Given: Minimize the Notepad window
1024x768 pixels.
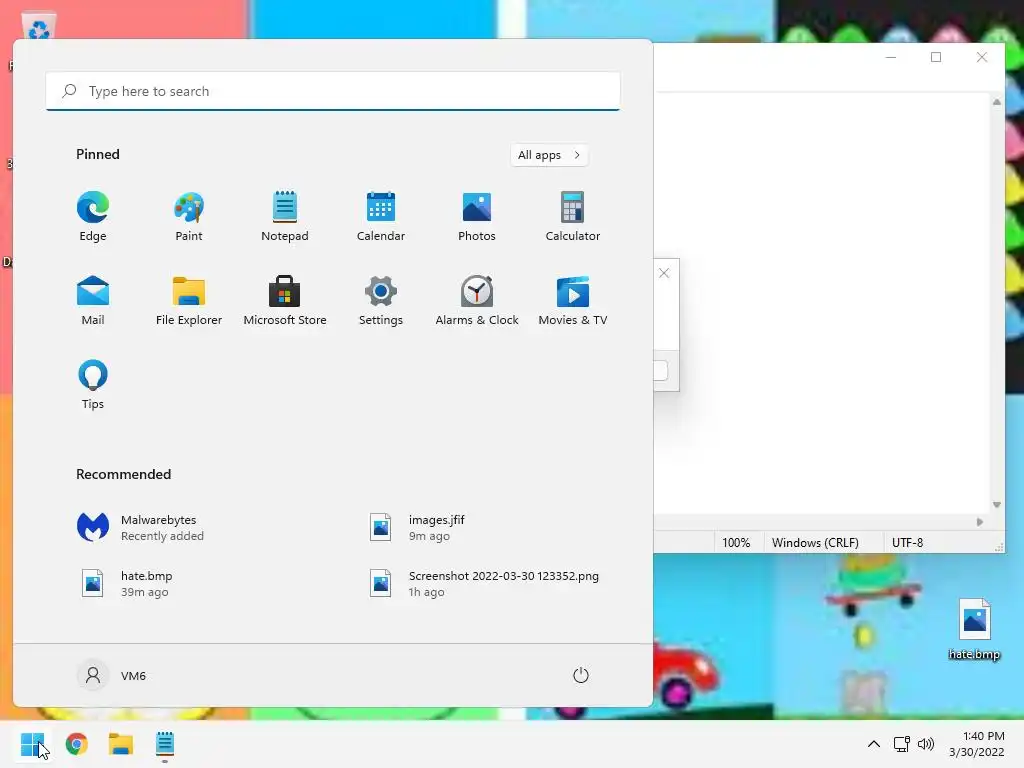Looking at the screenshot, I should (x=891, y=57).
